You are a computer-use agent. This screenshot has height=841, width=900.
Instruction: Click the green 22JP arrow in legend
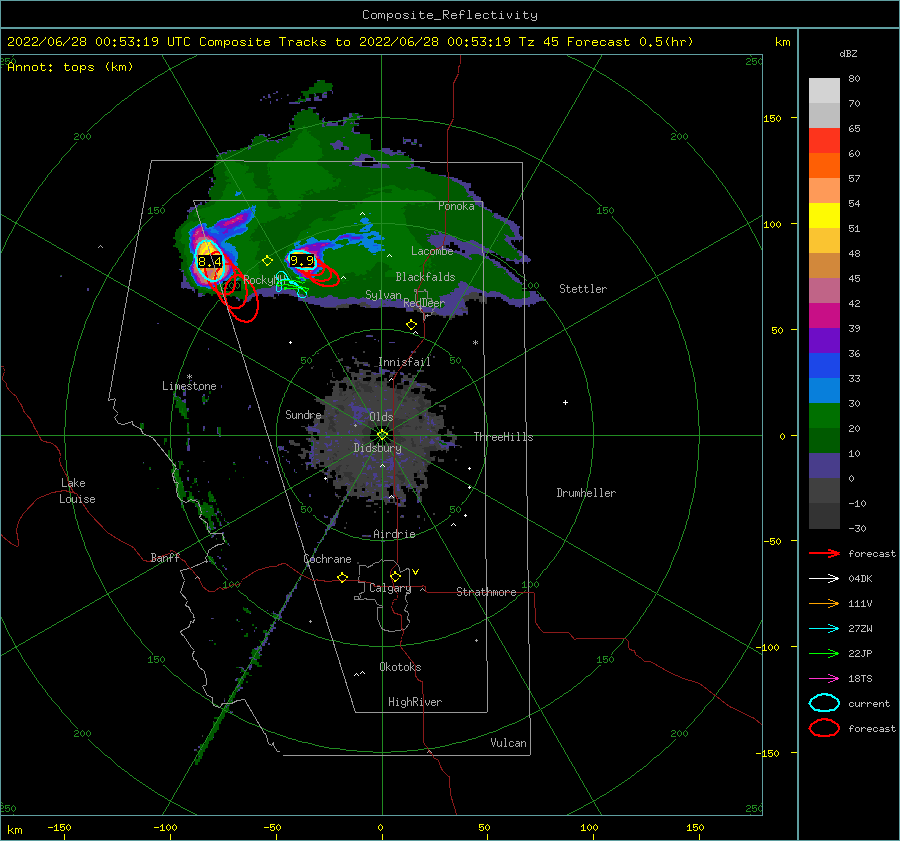pyautogui.click(x=824, y=653)
